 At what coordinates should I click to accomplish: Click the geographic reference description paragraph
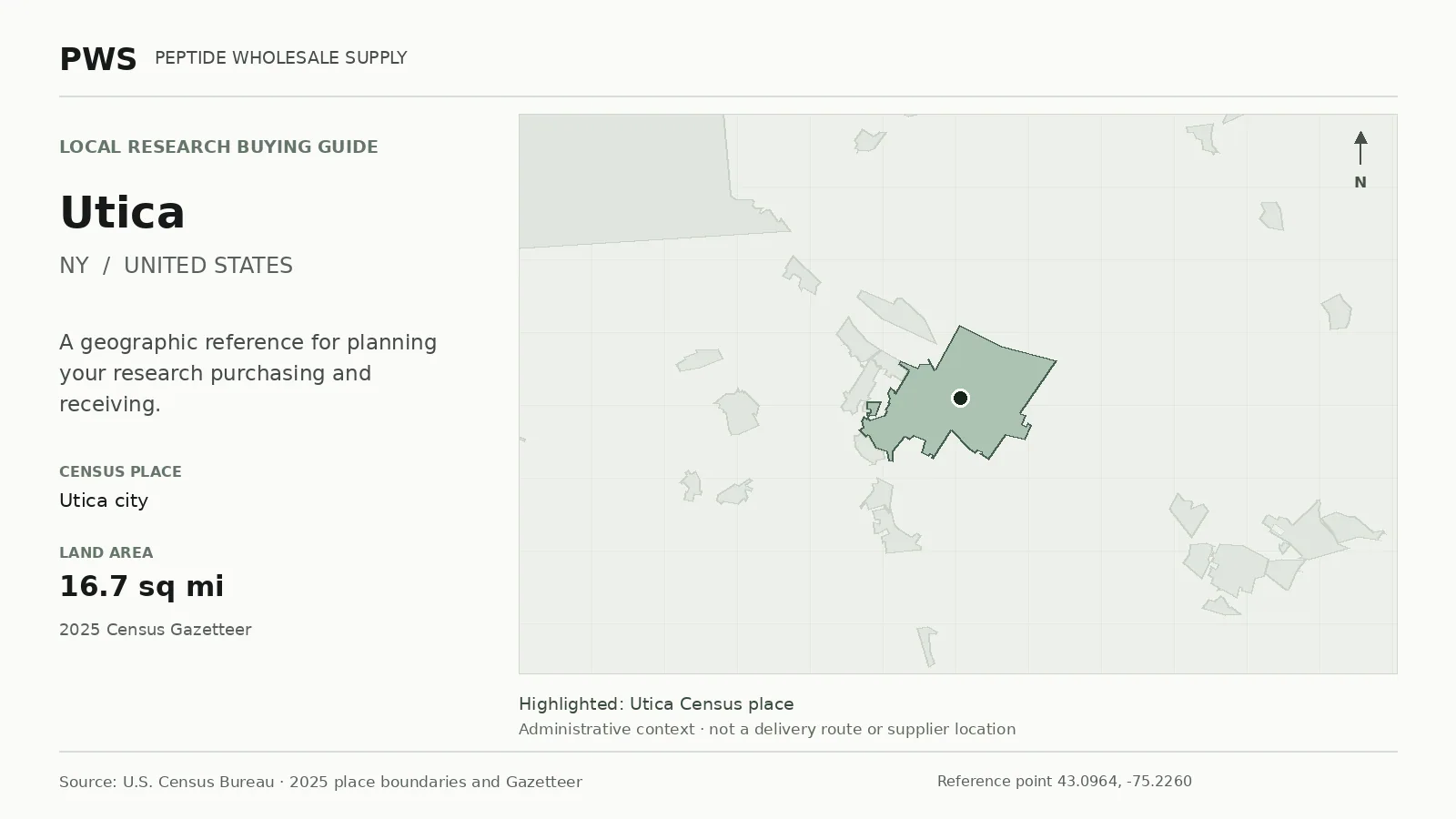[248, 373]
